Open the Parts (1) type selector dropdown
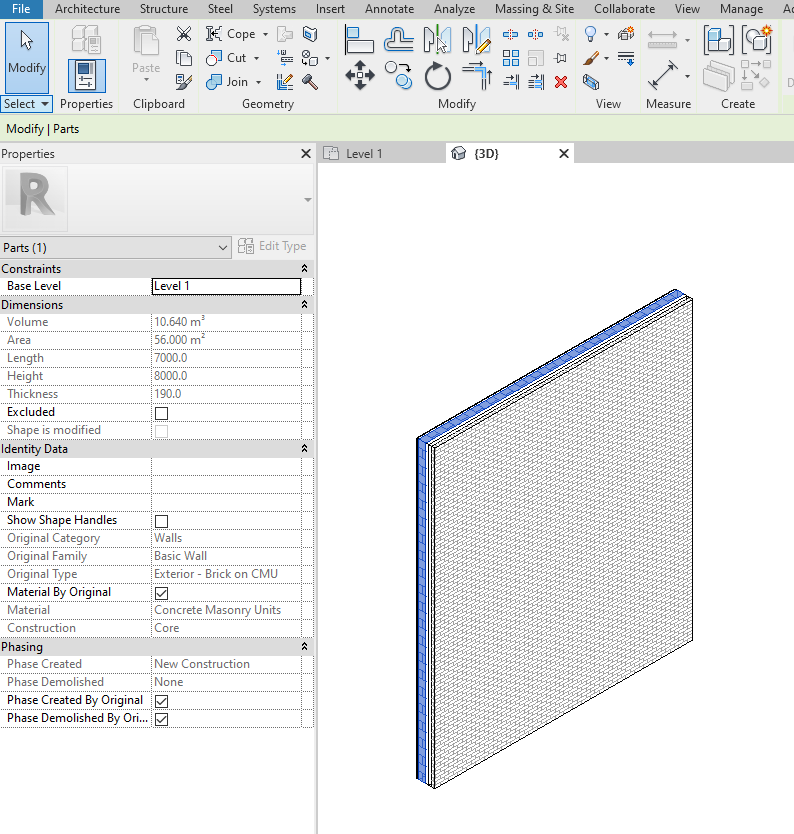 point(116,248)
